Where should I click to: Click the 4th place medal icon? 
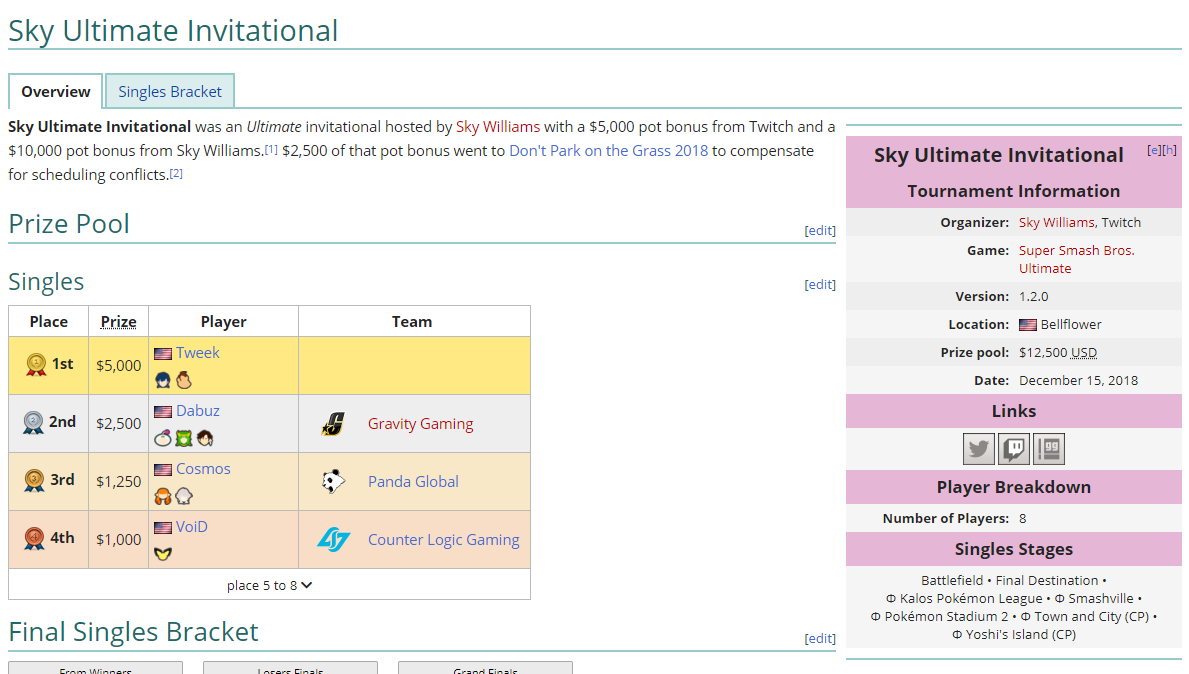pos(34,538)
